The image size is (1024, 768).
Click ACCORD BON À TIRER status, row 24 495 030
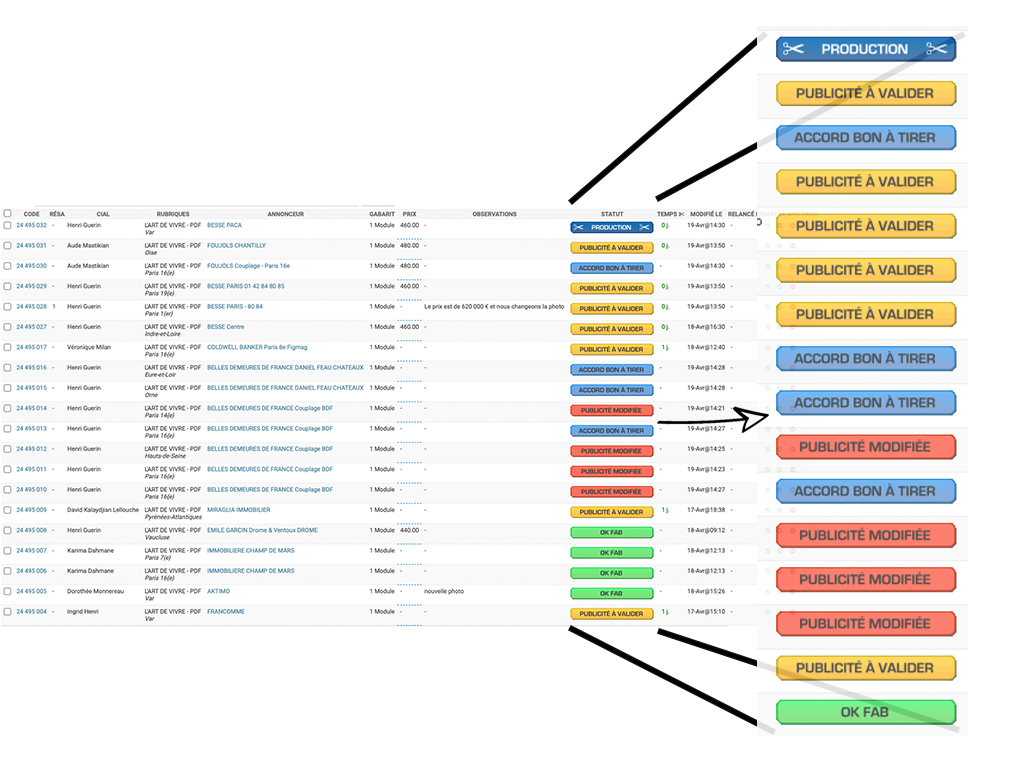611,269
